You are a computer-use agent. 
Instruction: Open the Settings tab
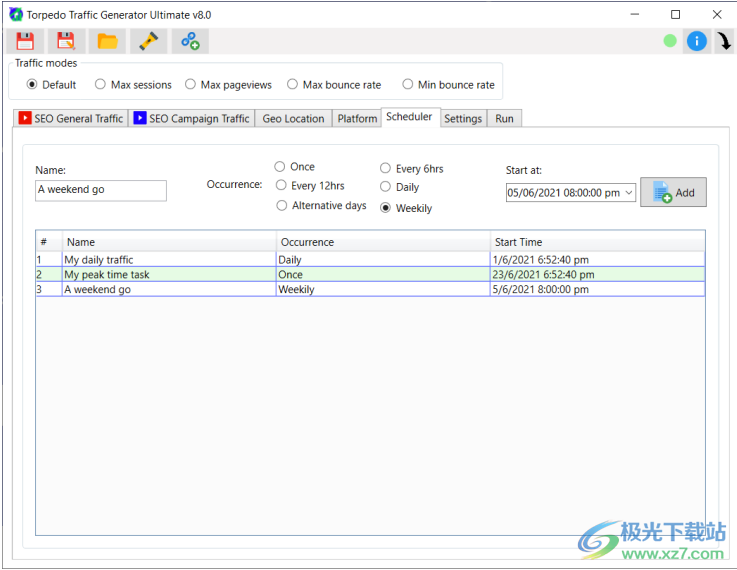click(x=463, y=118)
